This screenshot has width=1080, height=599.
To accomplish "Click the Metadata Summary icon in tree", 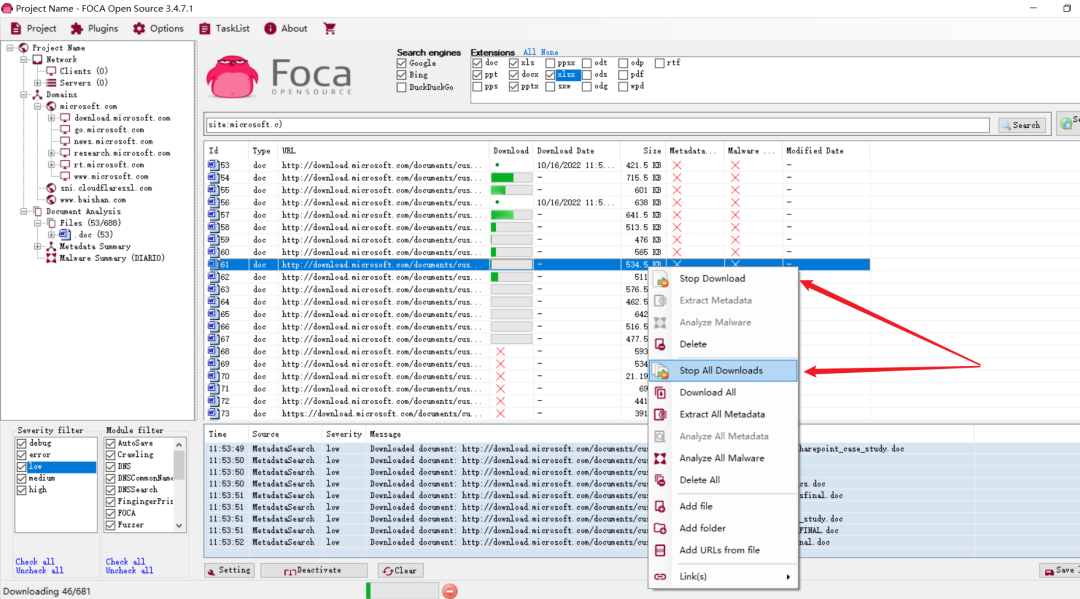I will [51, 246].
